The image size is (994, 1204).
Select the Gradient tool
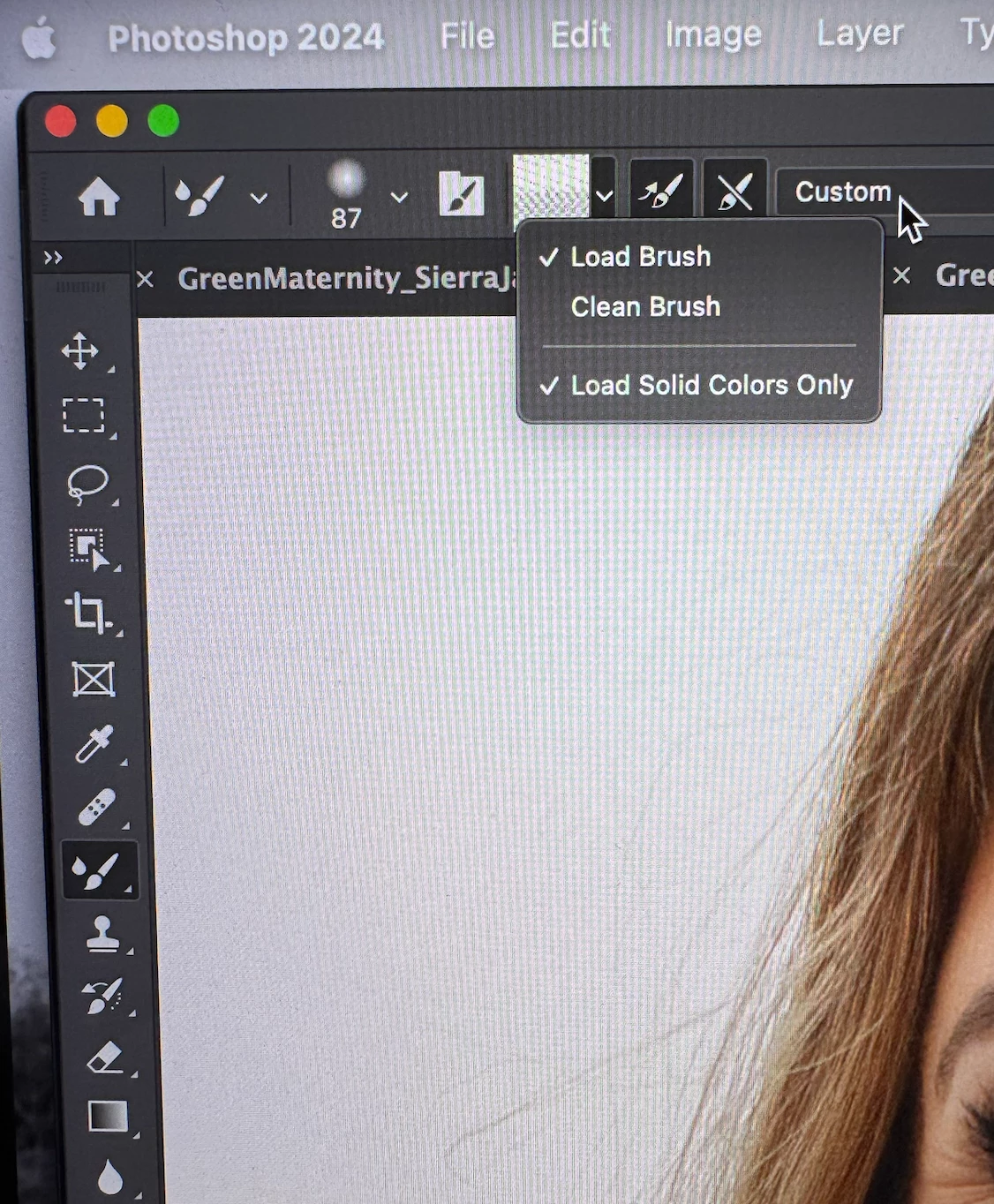tap(108, 1117)
